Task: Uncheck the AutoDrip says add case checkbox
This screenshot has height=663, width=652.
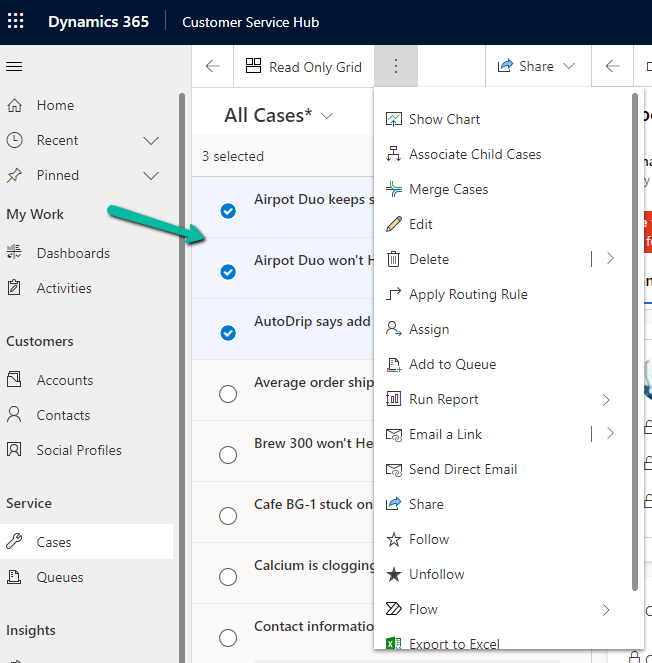Action: click(228, 332)
